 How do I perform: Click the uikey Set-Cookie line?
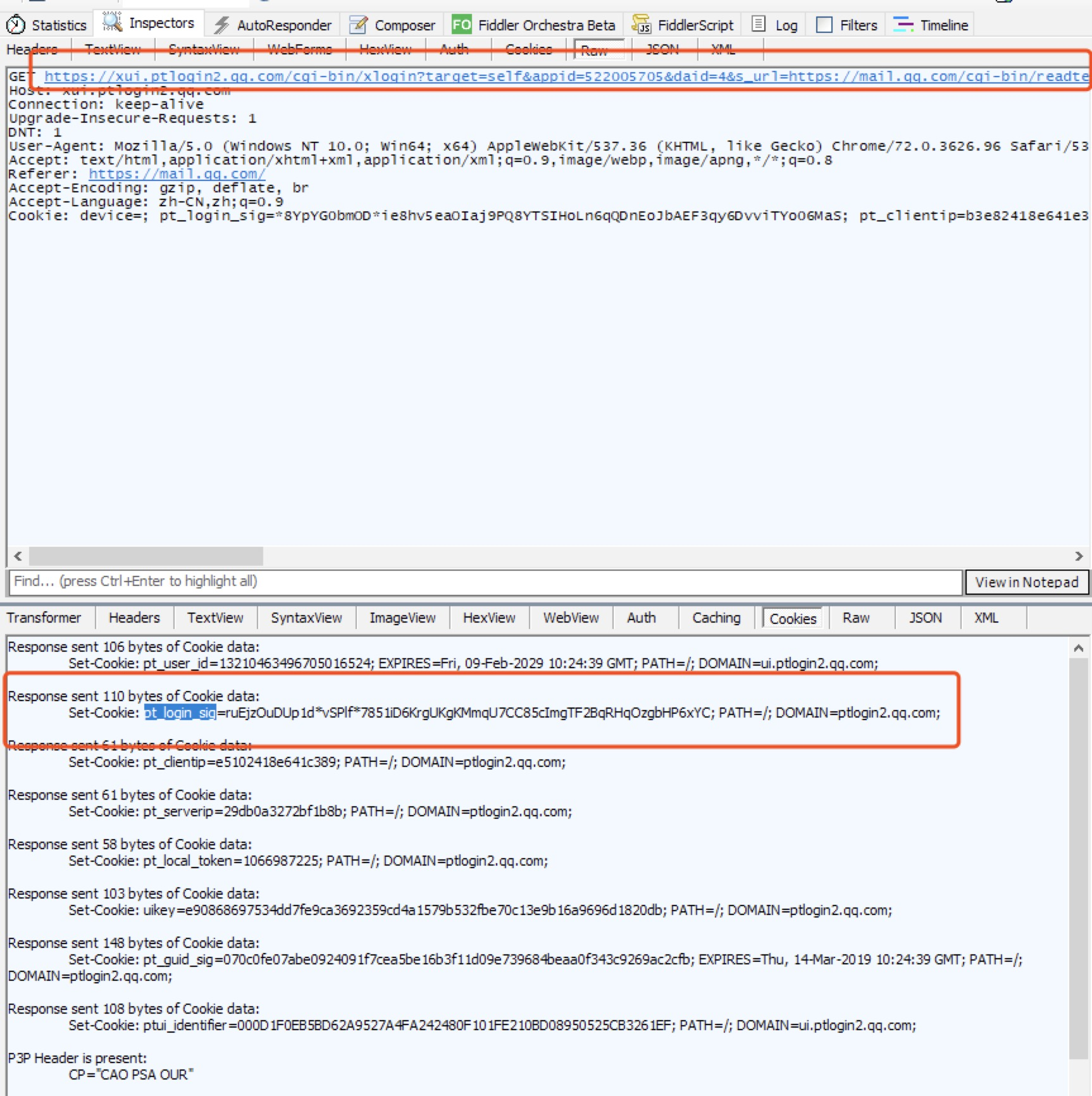(480, 910)
